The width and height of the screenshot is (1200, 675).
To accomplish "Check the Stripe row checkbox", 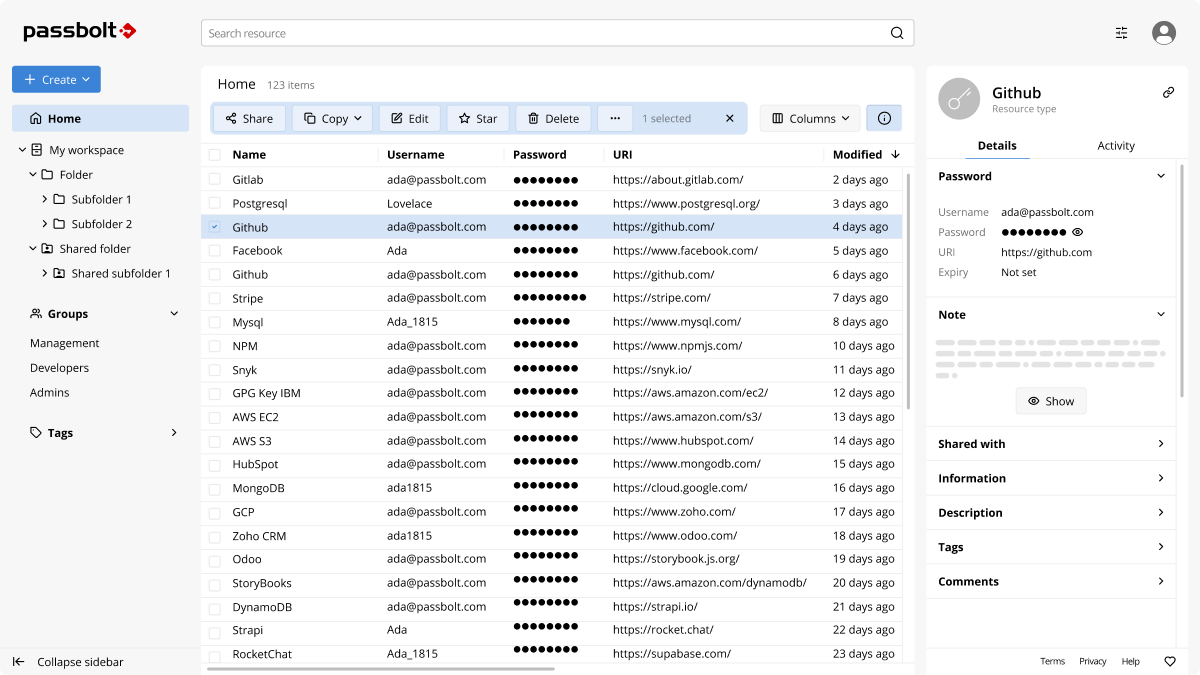I will click(x=214, y=298).
